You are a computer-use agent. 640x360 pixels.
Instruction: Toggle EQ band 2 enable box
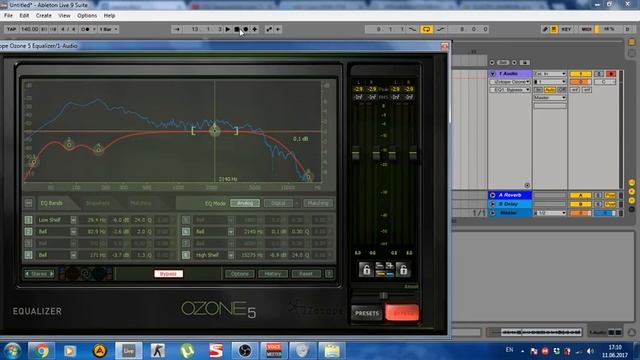point(28,231)
